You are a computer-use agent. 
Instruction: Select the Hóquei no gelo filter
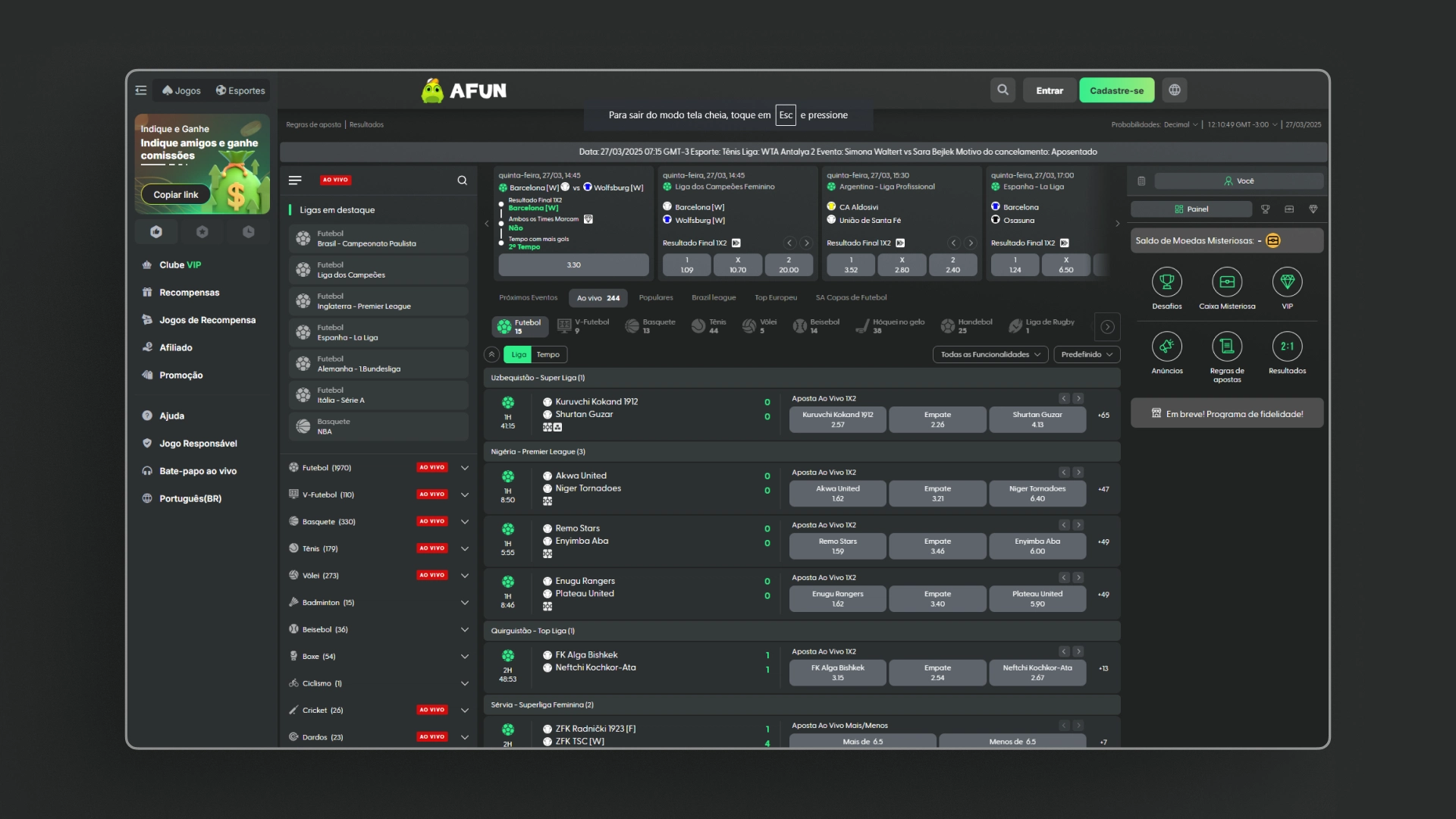890,326
